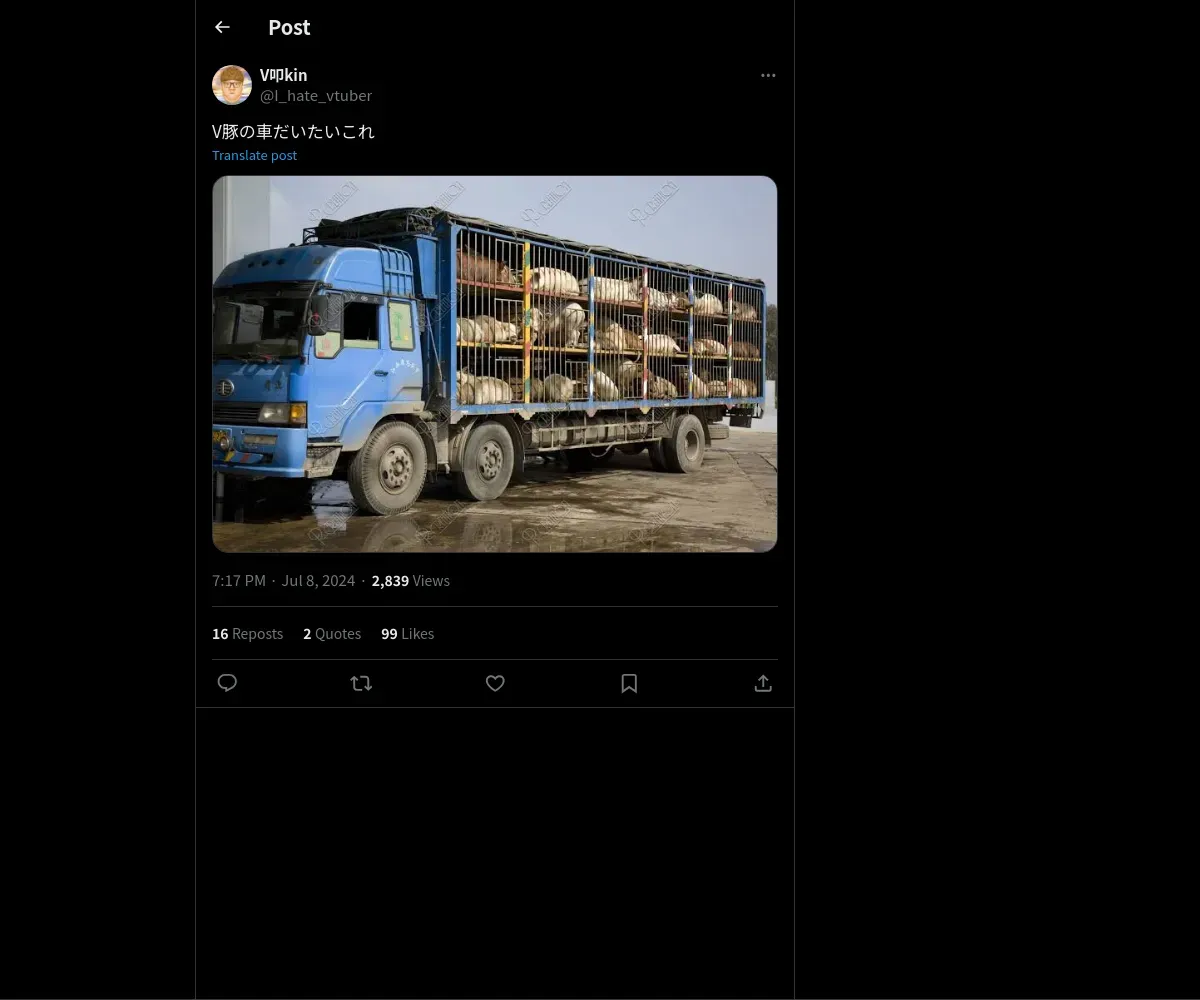This screenshot has height=1000, width=1200.
Task: Like the post with the heart icon
Action: pos(495,683)
